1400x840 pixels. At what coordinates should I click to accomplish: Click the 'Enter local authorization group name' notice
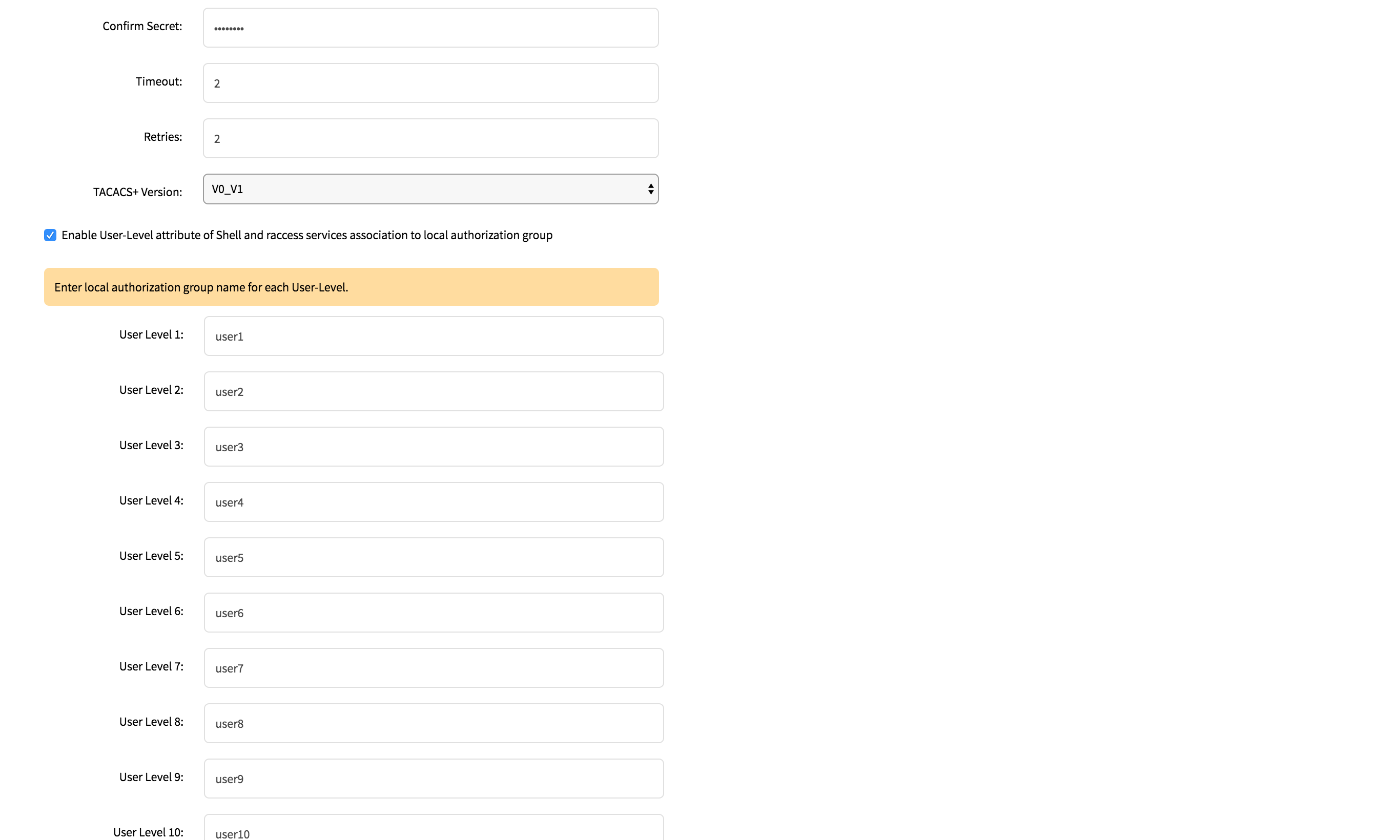(351, 287)
